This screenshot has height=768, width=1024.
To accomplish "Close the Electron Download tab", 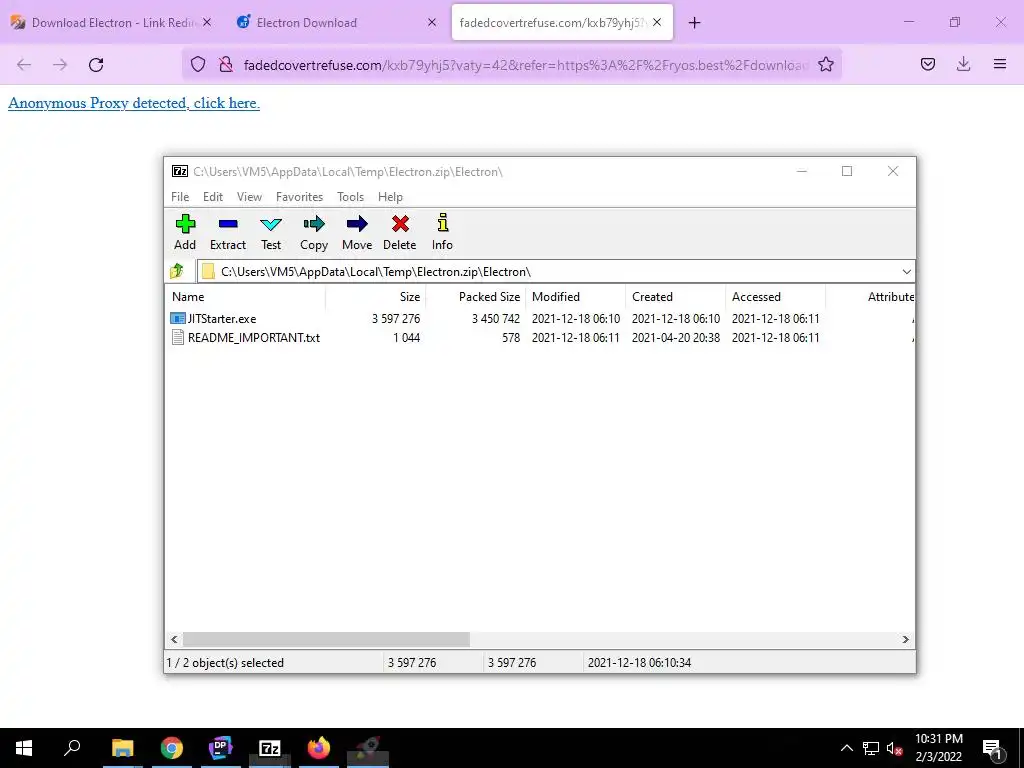I will pyautogui.click(x=432, y=22).
